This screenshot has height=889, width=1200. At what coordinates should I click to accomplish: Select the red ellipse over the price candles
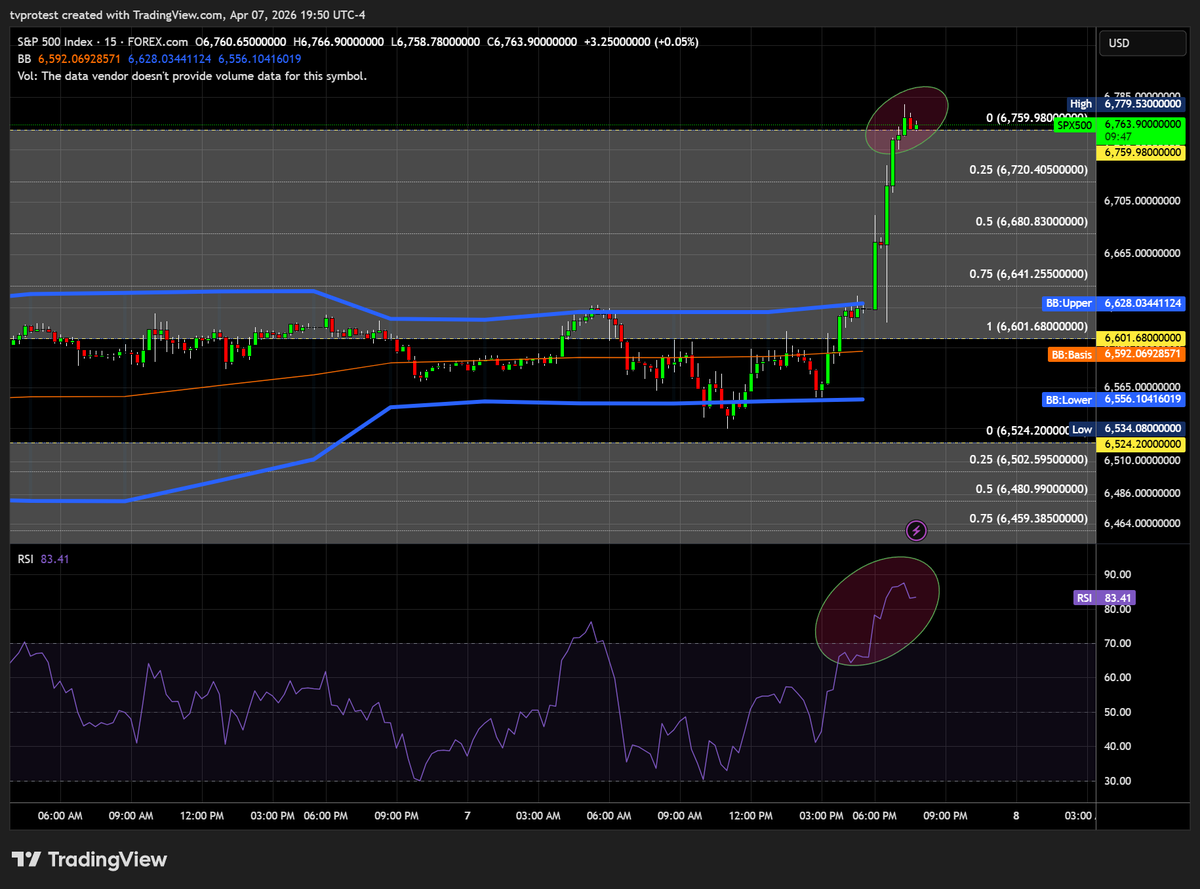(x=904, y=119)
